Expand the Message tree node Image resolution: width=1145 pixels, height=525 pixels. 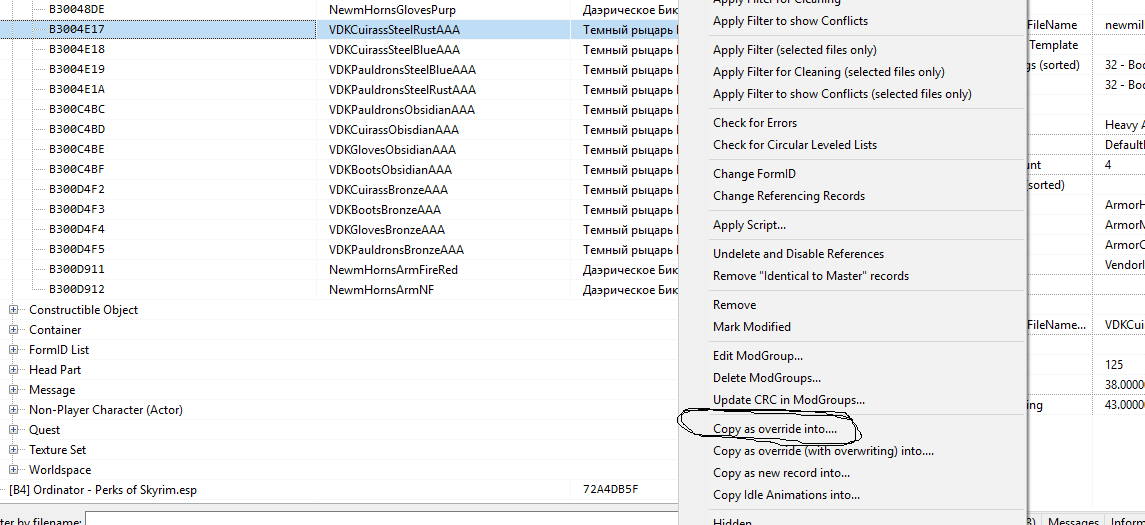13,390
